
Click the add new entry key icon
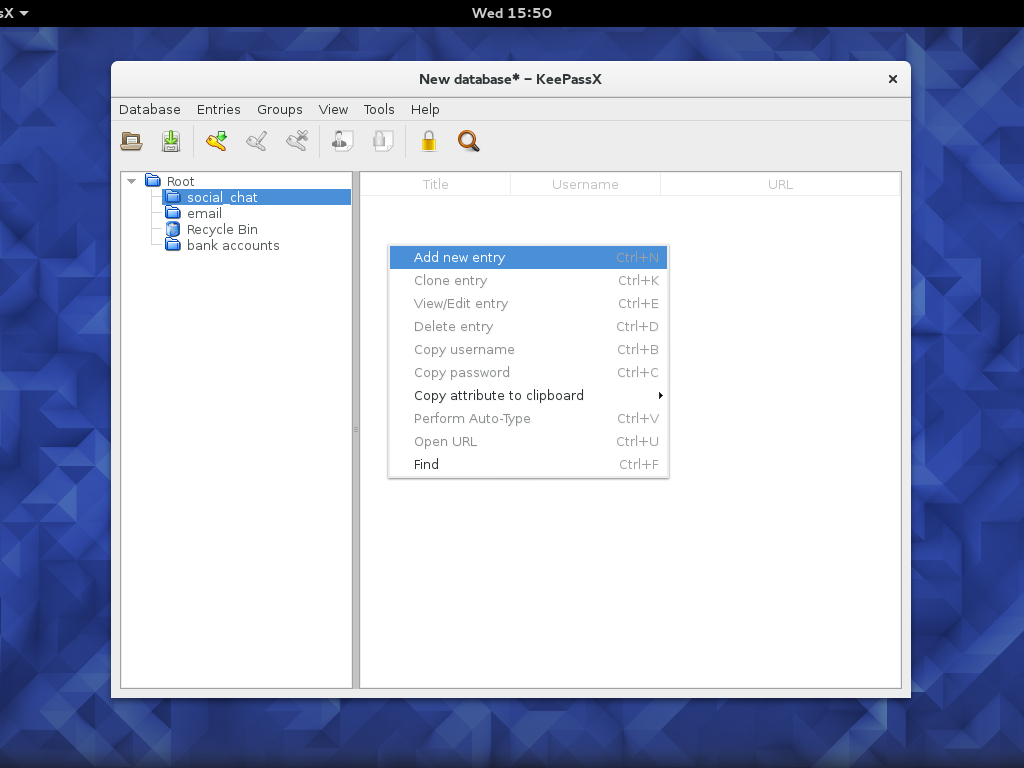pos(216,141)
